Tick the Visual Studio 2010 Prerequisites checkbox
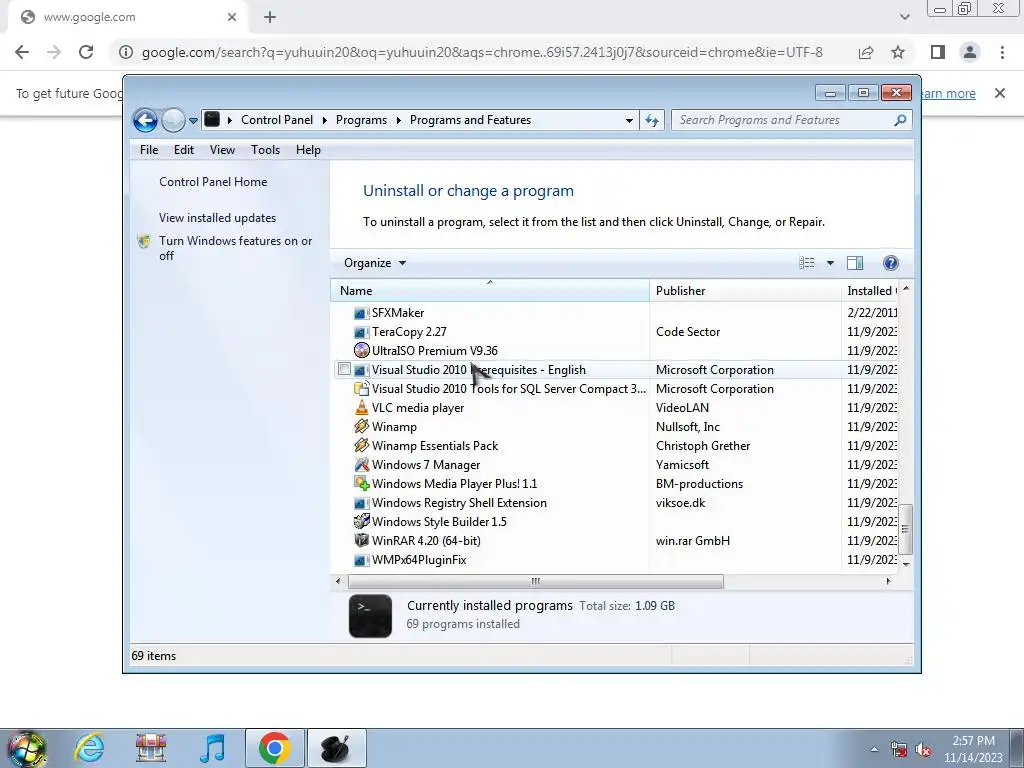The height and width of the screenshot is (768, 1024). 344,369
